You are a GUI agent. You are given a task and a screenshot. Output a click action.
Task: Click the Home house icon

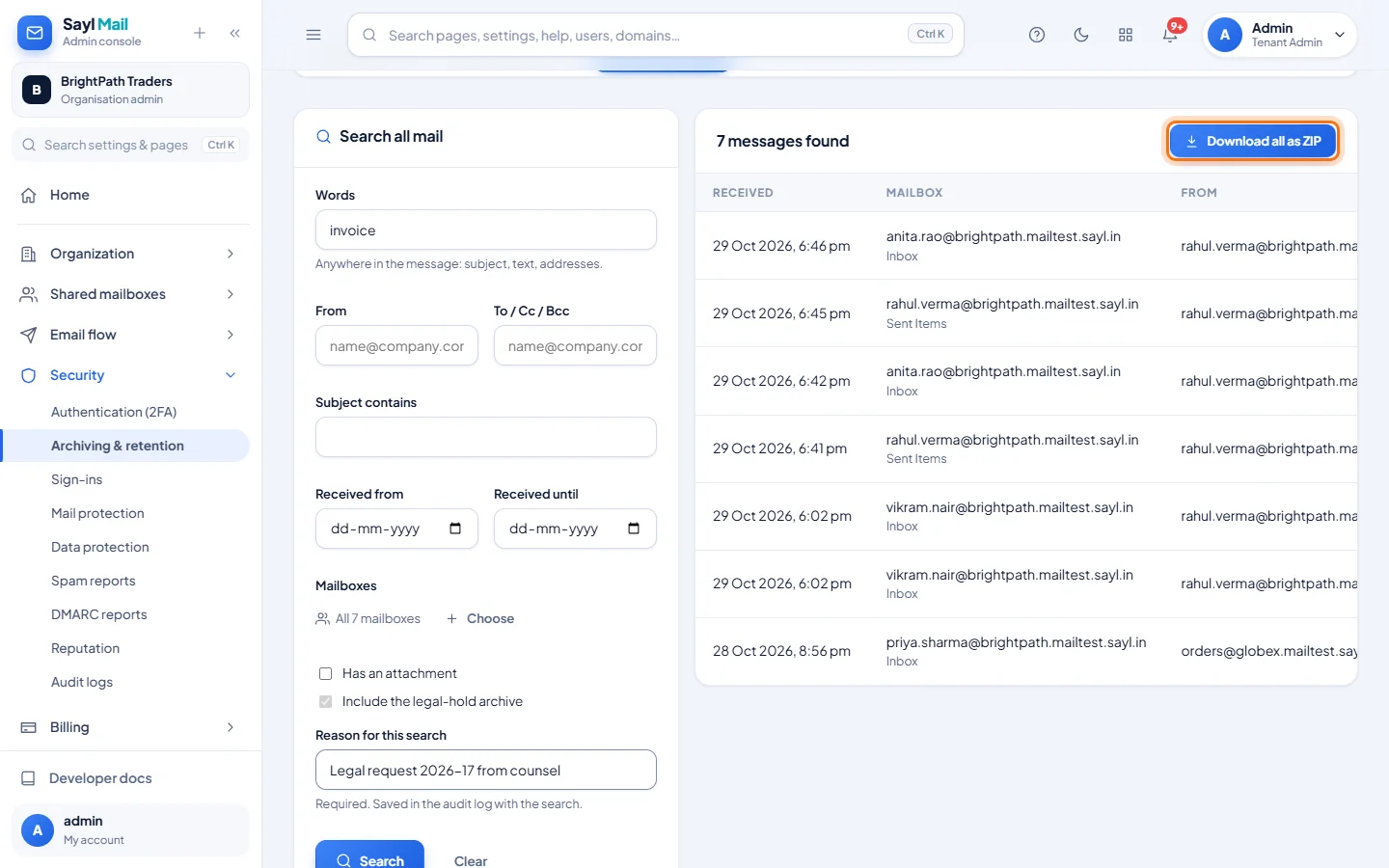pos(29,195)
